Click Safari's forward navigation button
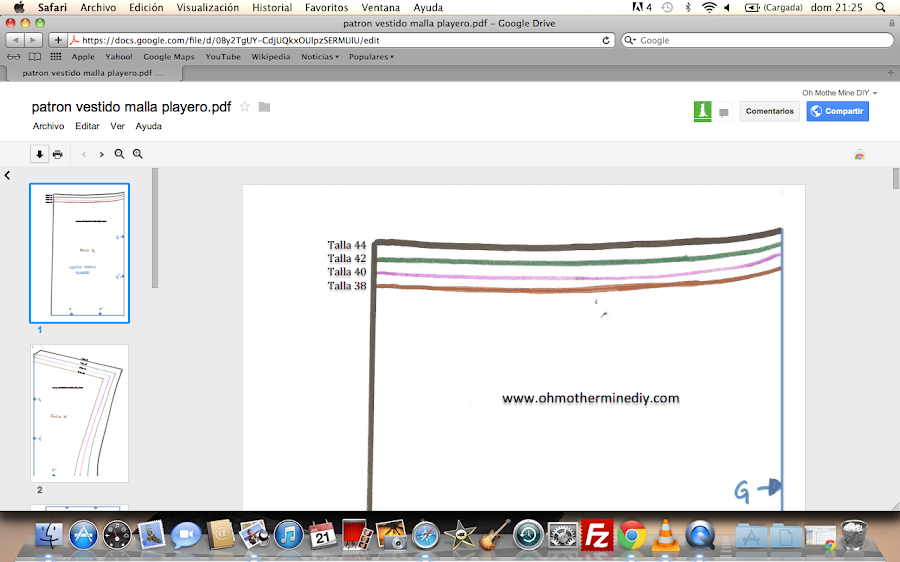The height and width of the screenshot is (562, 900). coord(33,40)
